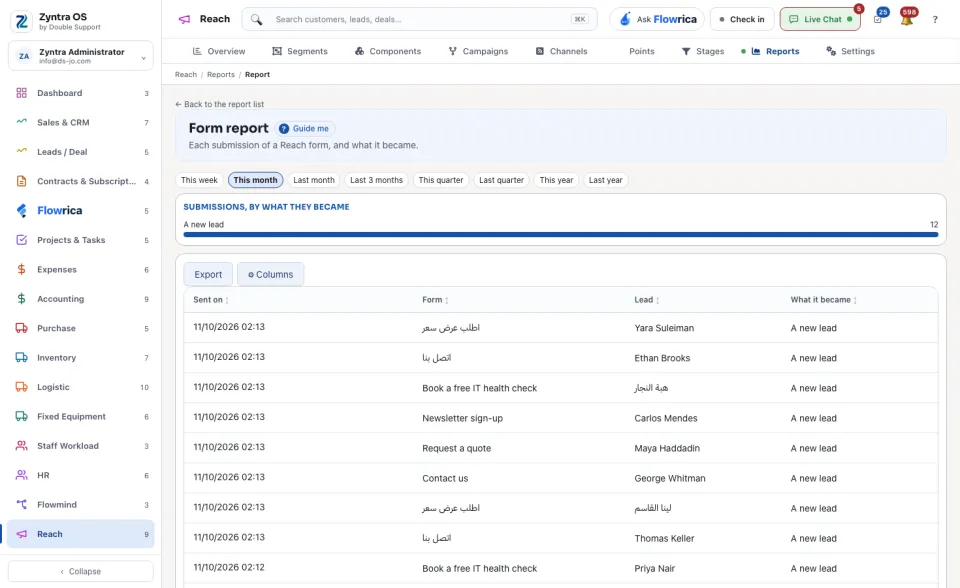Viewport: 960px width, 588px height.
Task: Open the Flowrica sidebar icon
Action: point(21,210)
